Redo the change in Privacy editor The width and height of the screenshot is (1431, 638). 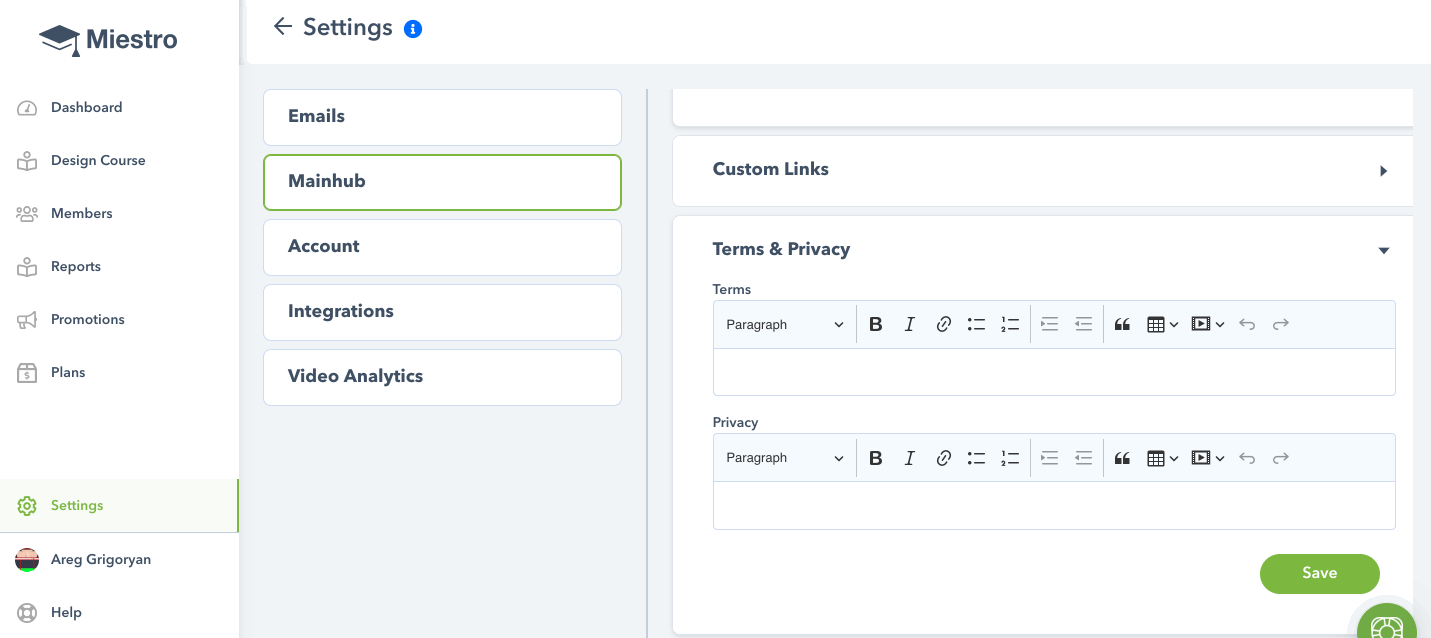tap(1281, 458)
